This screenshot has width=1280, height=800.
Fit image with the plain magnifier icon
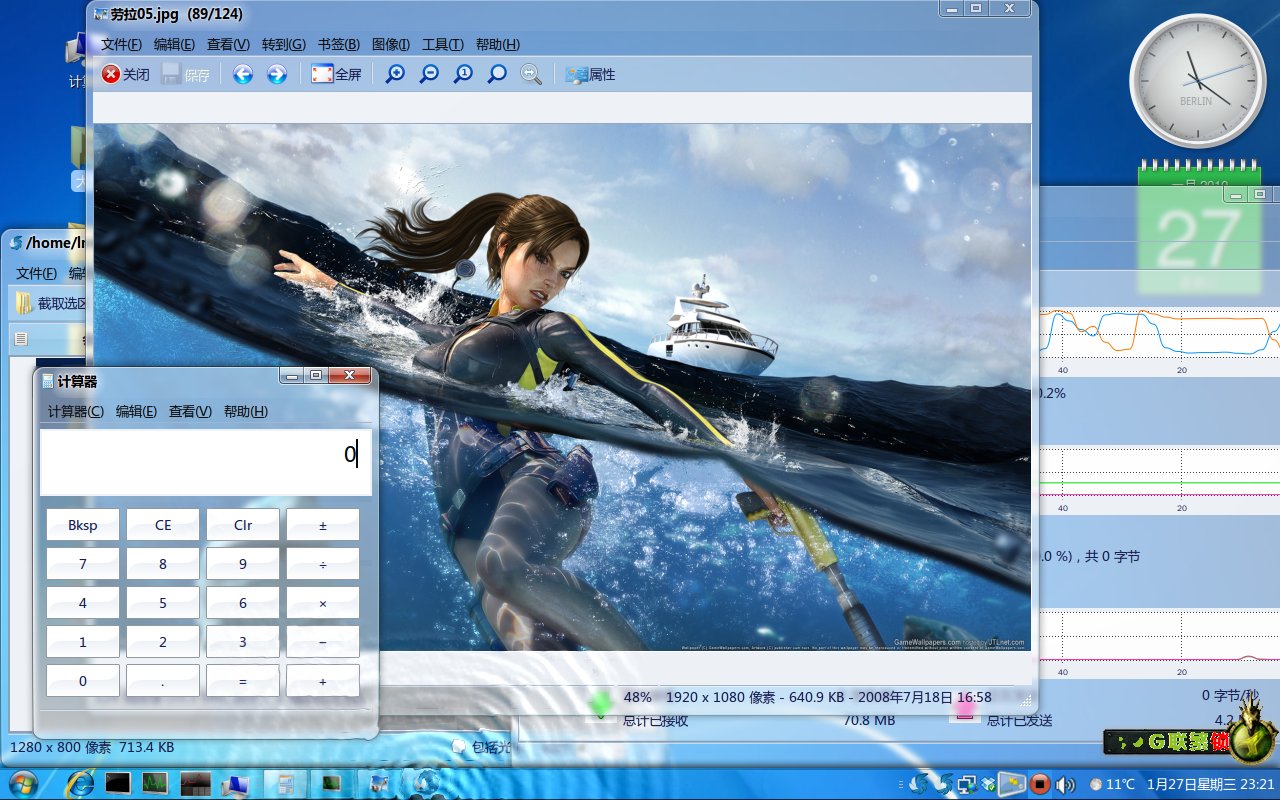(497, 74)
